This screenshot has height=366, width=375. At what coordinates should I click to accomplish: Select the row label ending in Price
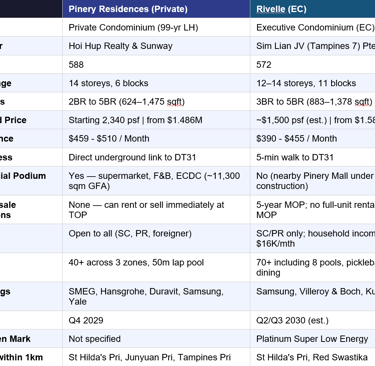pos(31,120)
